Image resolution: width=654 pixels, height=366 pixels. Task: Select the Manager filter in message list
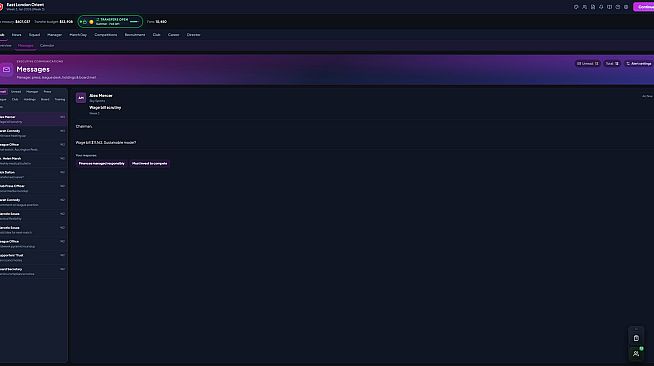32,92
